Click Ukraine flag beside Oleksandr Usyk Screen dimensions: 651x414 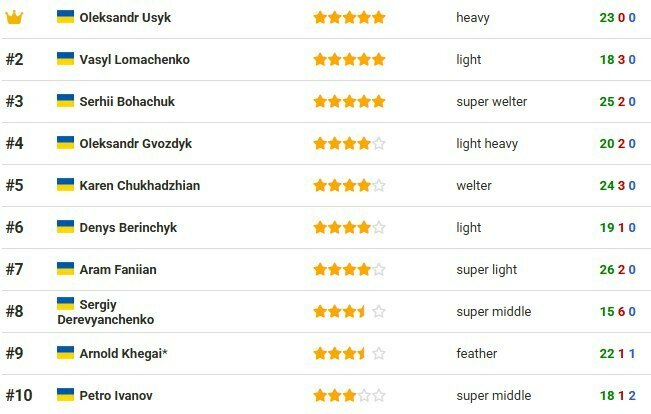coord(66,17)
